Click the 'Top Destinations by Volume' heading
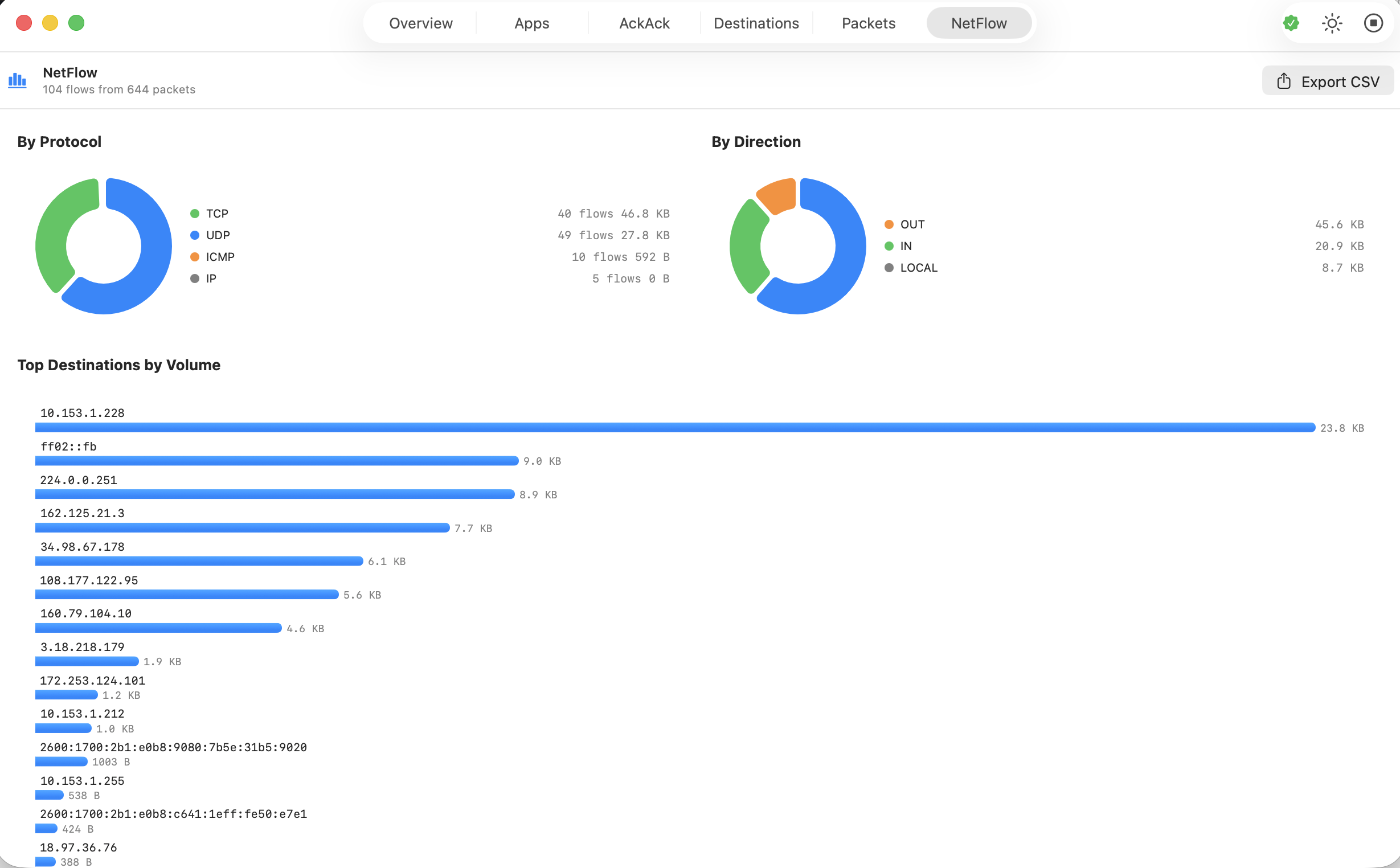Image resolution: width=1400 pixels, height=868 pixels. click(119, 365)
